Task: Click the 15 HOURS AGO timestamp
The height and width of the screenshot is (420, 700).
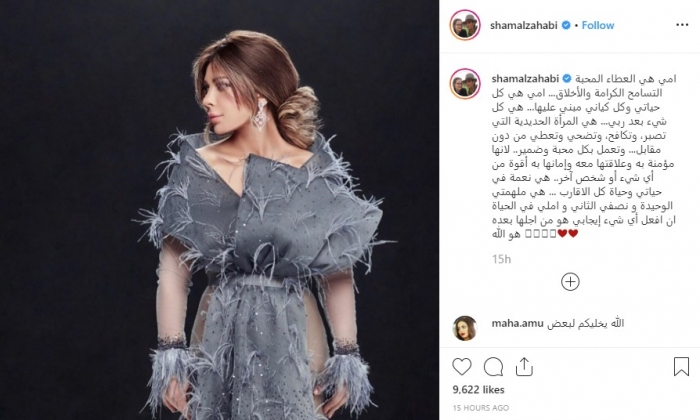Action: pos(480,408)
